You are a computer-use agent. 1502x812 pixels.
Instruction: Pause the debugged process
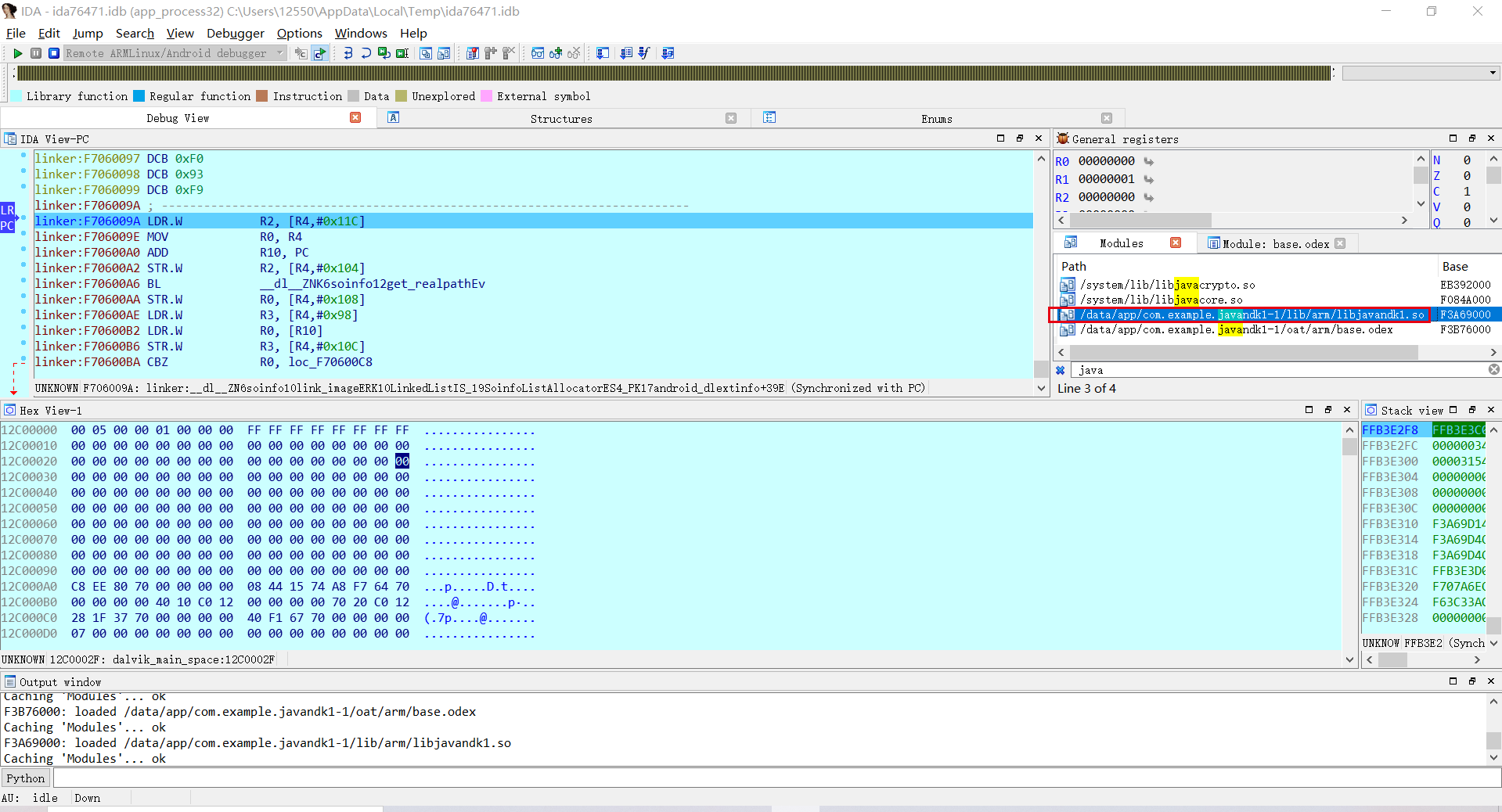point(36,53)
